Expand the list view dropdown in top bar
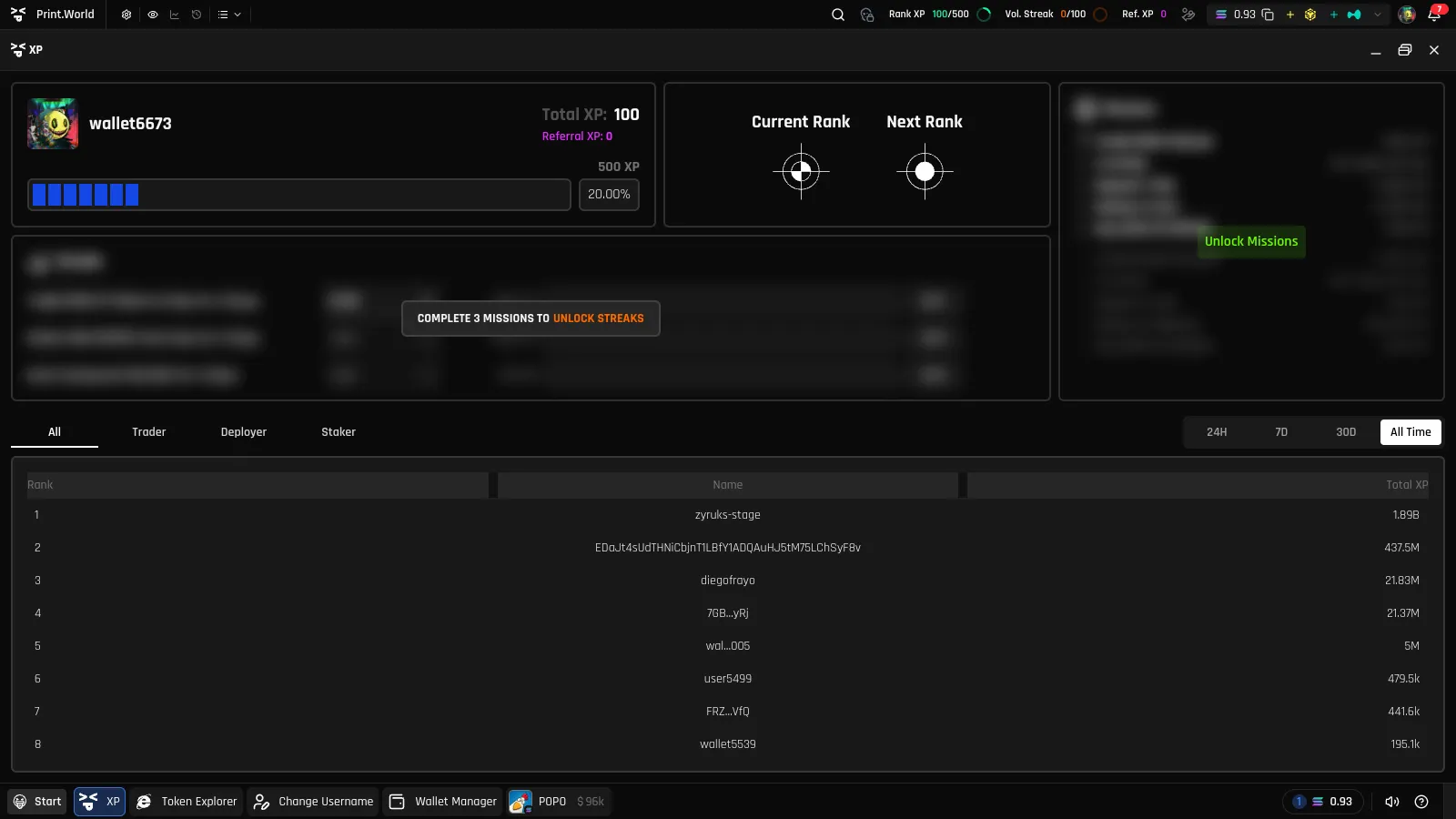Viewport: 1456px width, 819px height. (229, 15)
